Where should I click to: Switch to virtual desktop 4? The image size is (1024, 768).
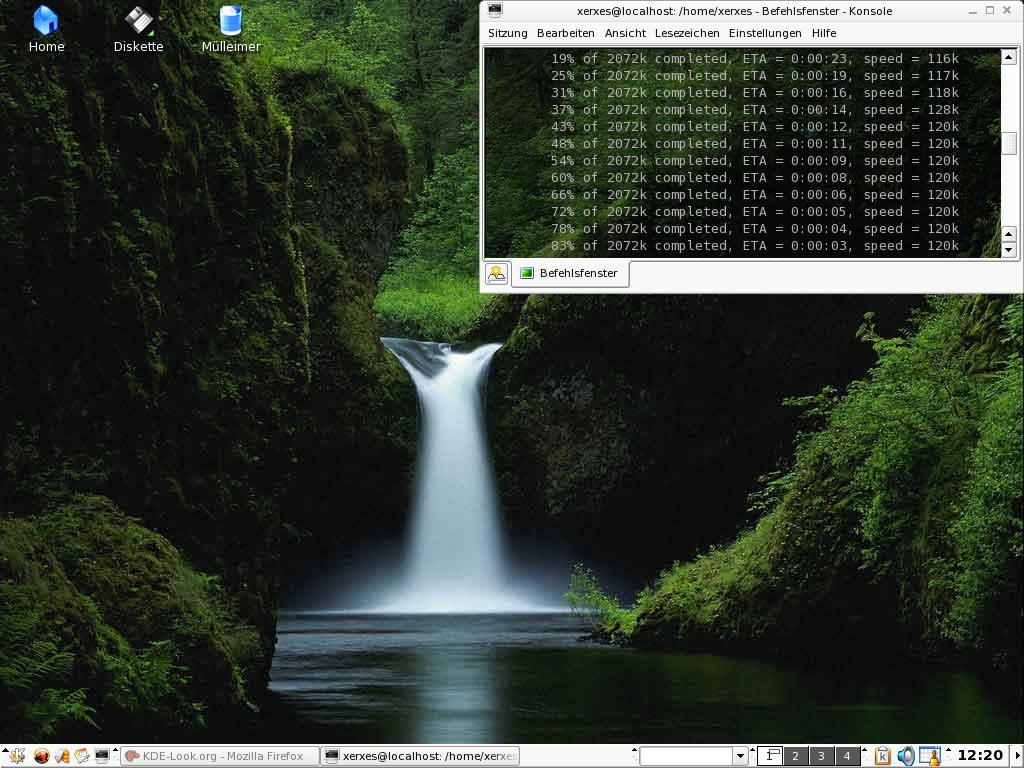pos(847,756)
